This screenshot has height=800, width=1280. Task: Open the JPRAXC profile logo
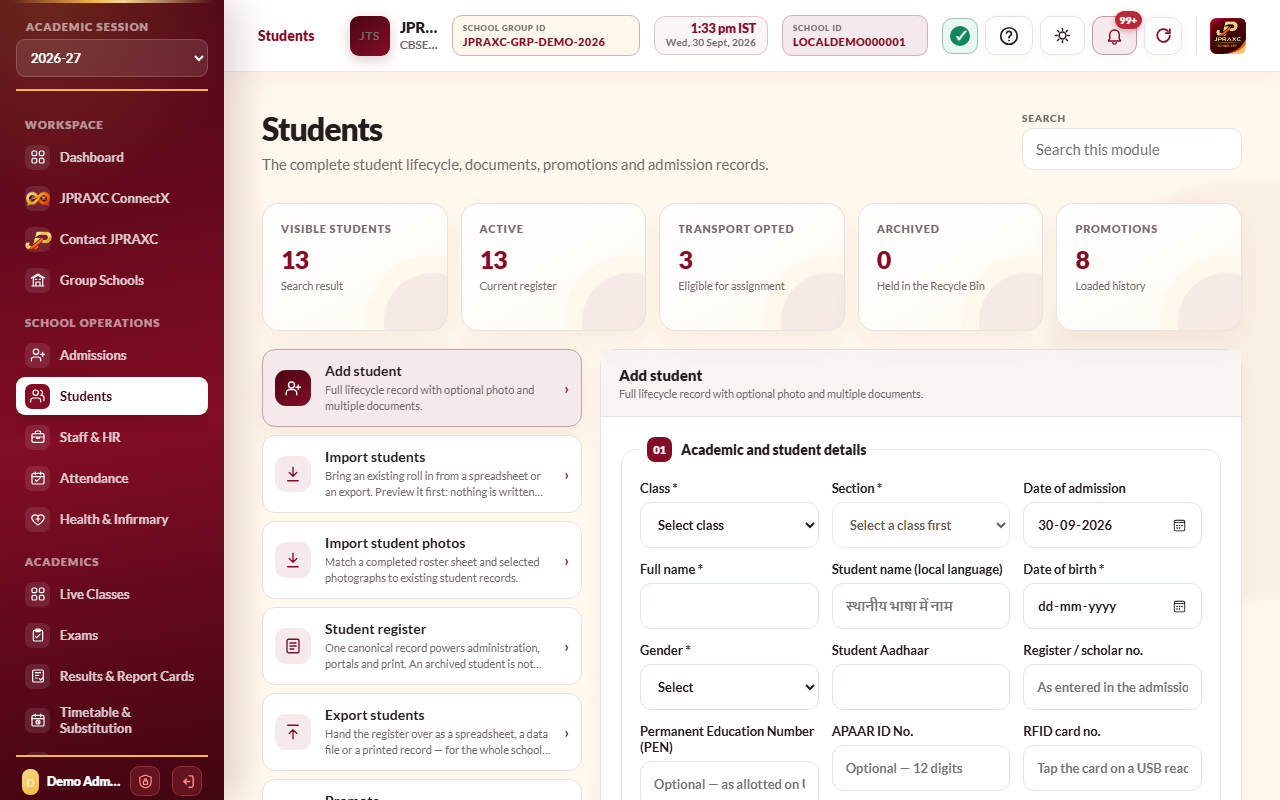coord(1228,36)
